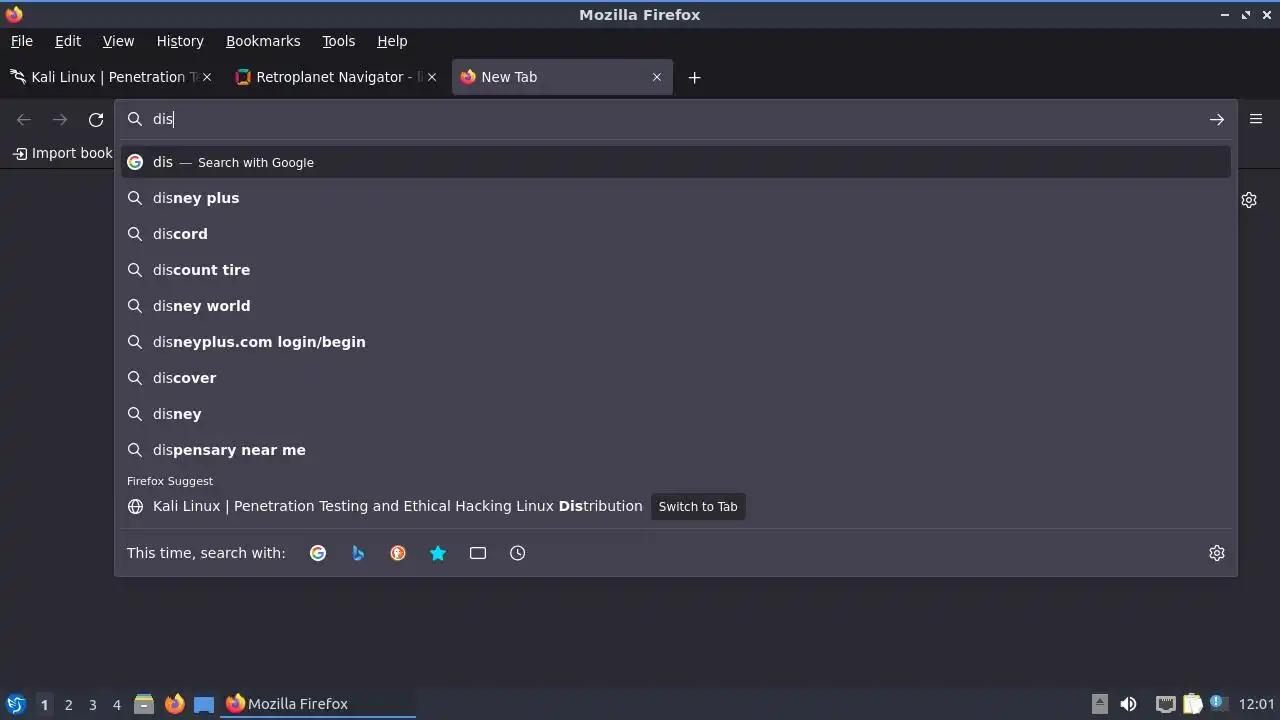The height and width of the screenshot is (720, 1280).
Task: Click the back navigation arrow
Action: 24,119
